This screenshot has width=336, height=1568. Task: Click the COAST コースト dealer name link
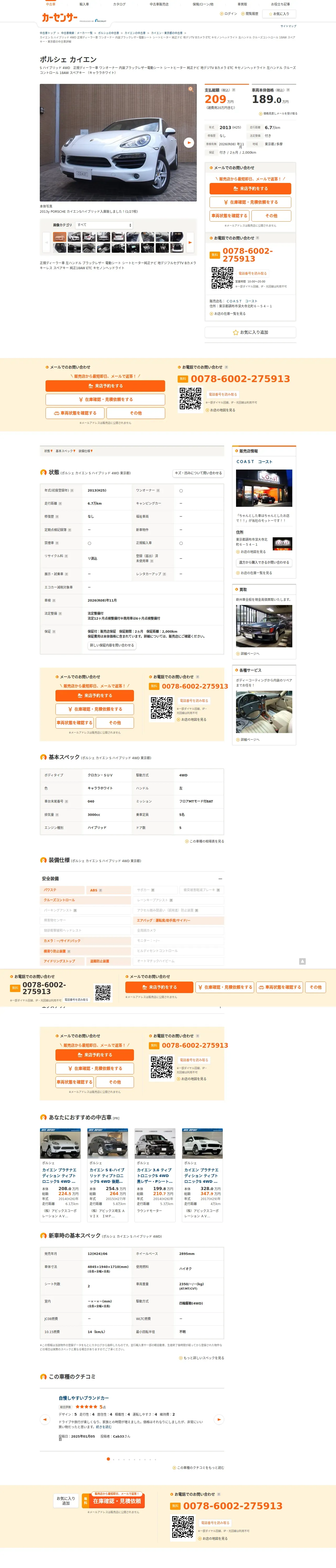(x=254, y=462)
